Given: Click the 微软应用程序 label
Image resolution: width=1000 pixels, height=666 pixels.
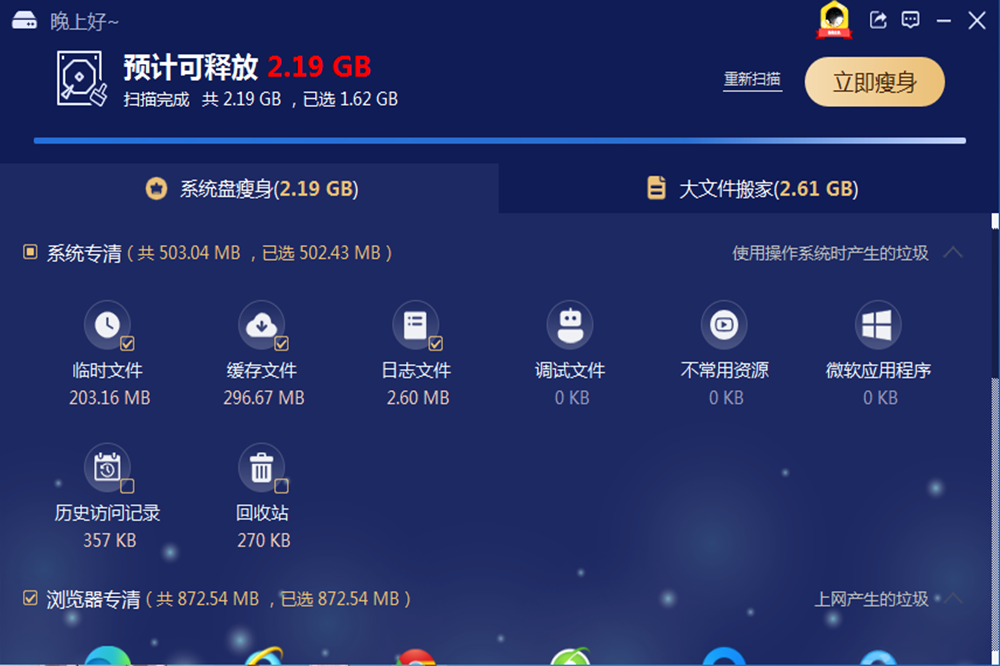Looking at the screenshot, I should coord(878,370).
